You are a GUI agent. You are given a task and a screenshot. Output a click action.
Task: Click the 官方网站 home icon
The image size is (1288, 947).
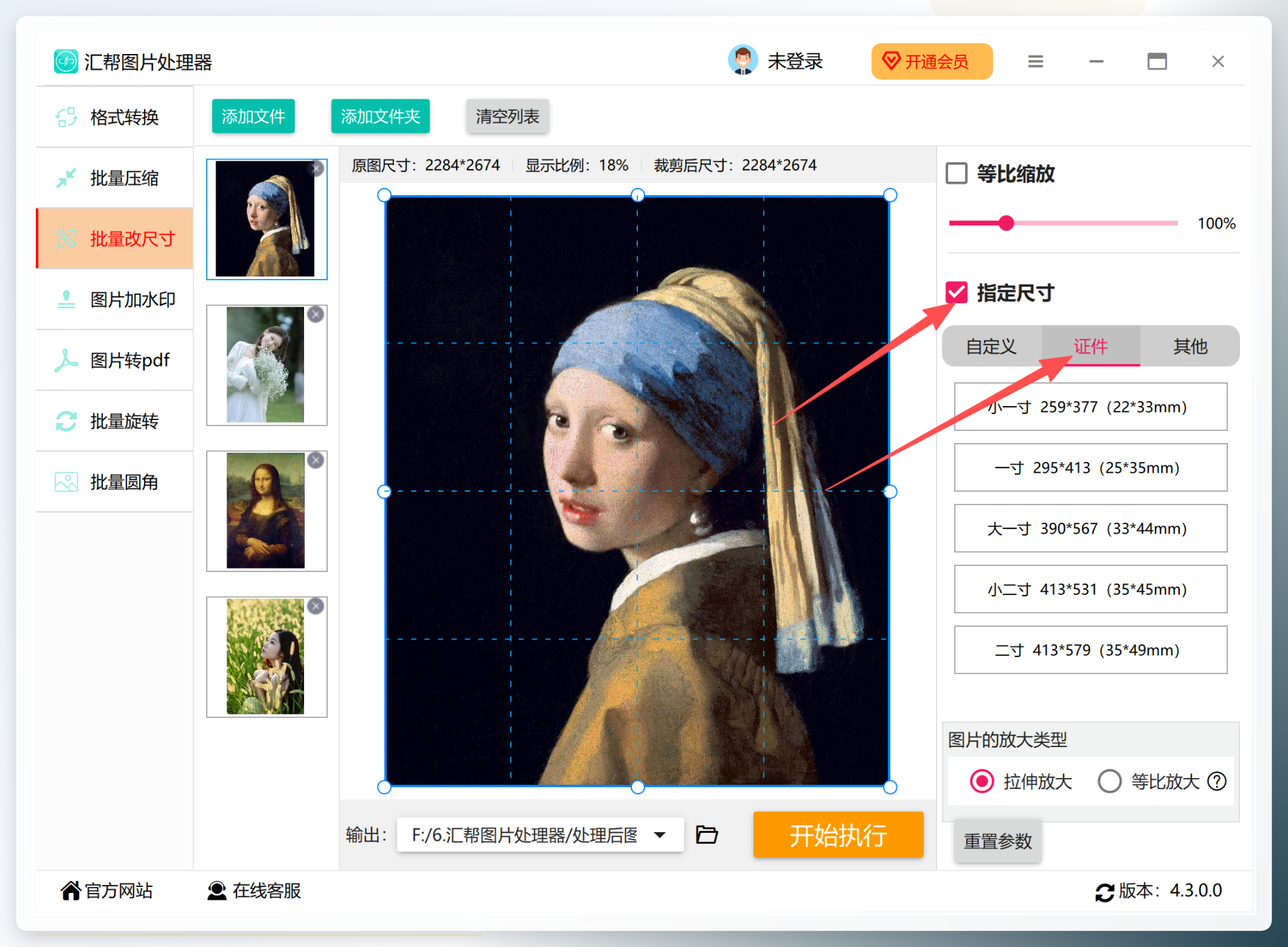(71, 891)
